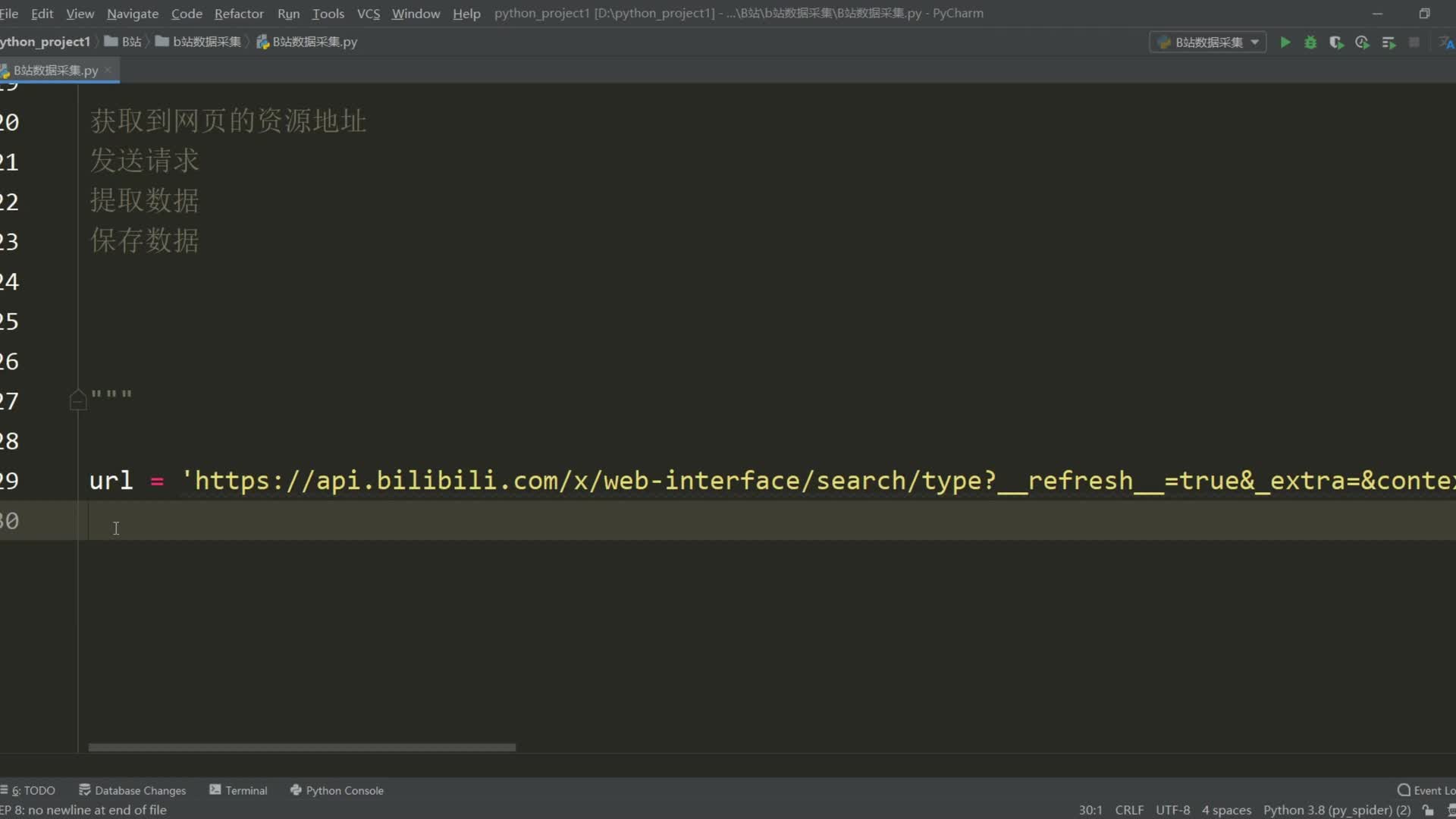
Task: Open the run configuration dropdown B站数据采集
Action: click(x=1208, y=42)
